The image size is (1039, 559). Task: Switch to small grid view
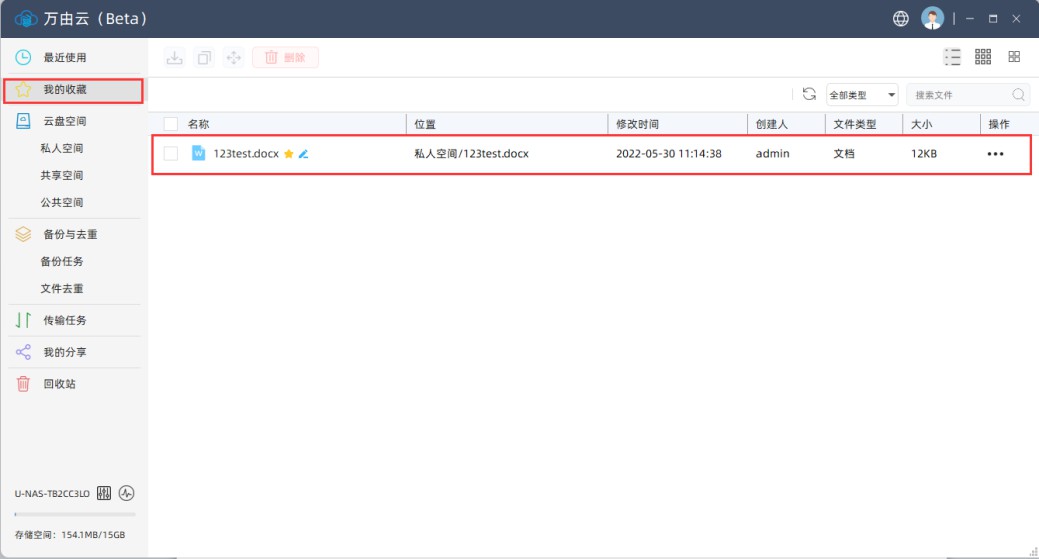click(x=983, y=57)
